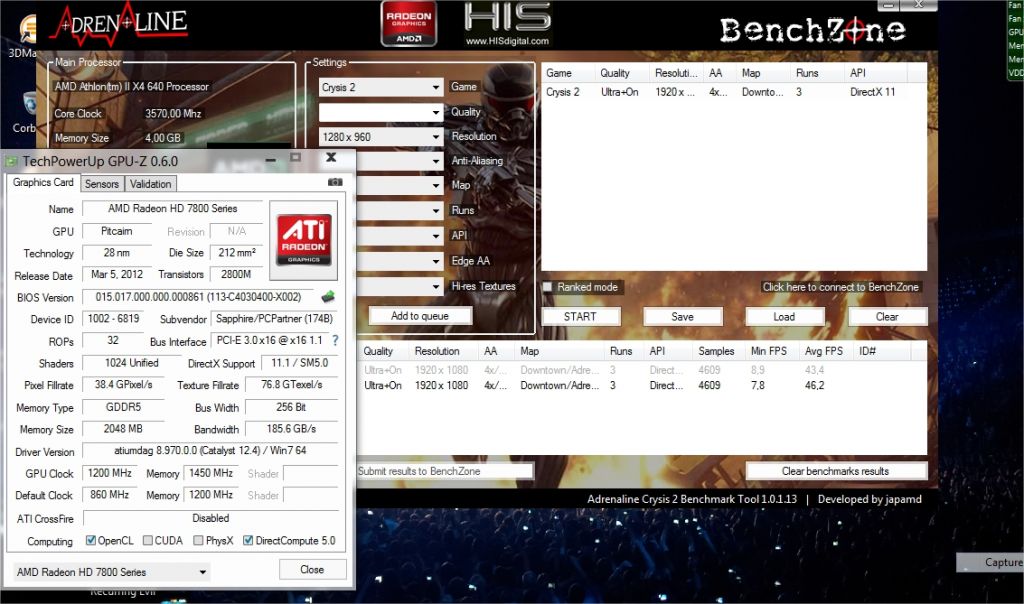Click the BenchZone logo
The height and width of the screenshot is (604, 1024).
click(x=812, y=30)
